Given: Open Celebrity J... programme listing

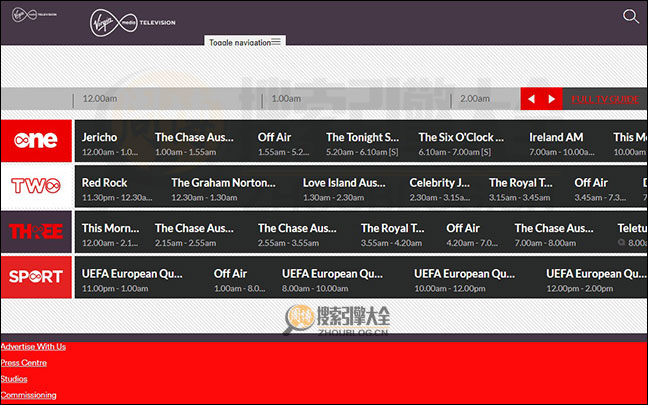Looking at the screenshot, I should [440, 189].
